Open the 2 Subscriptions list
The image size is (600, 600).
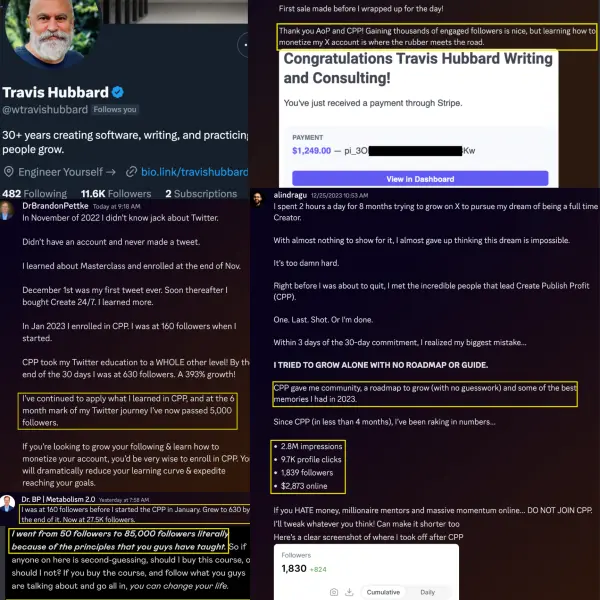(x=201, y=194)
